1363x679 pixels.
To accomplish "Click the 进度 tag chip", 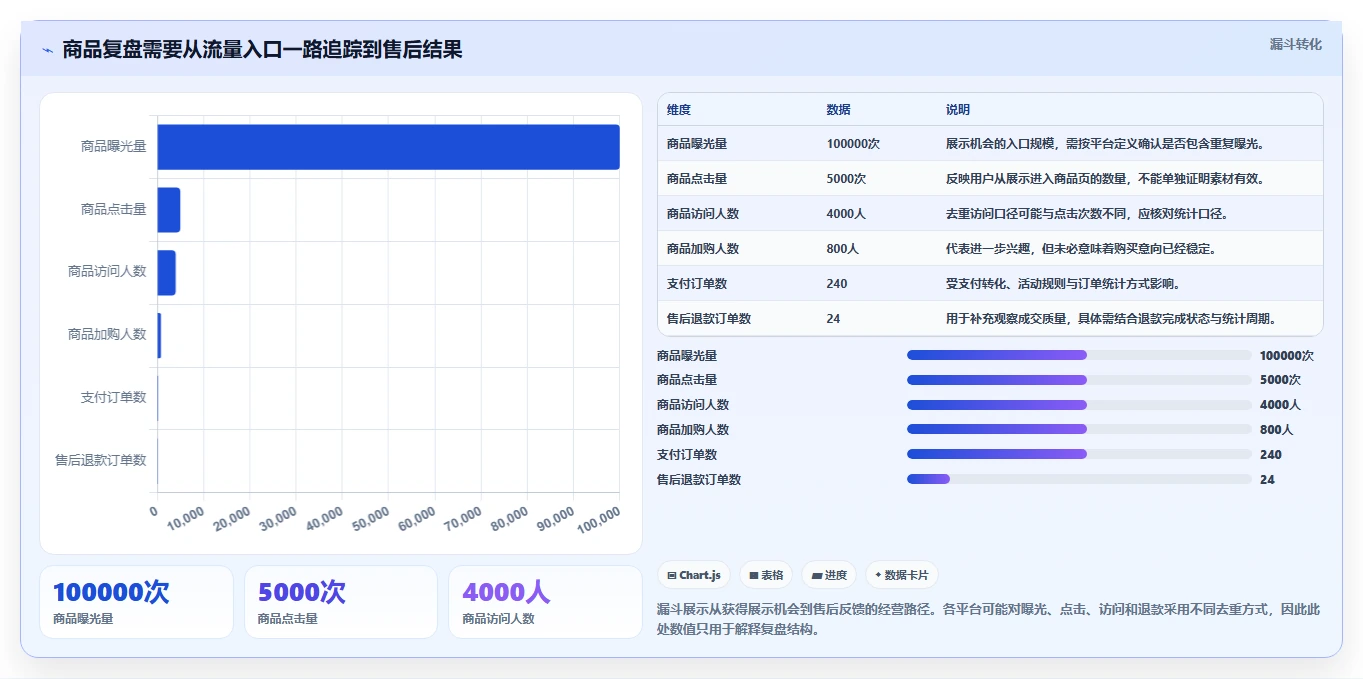I will click(829, 575).
